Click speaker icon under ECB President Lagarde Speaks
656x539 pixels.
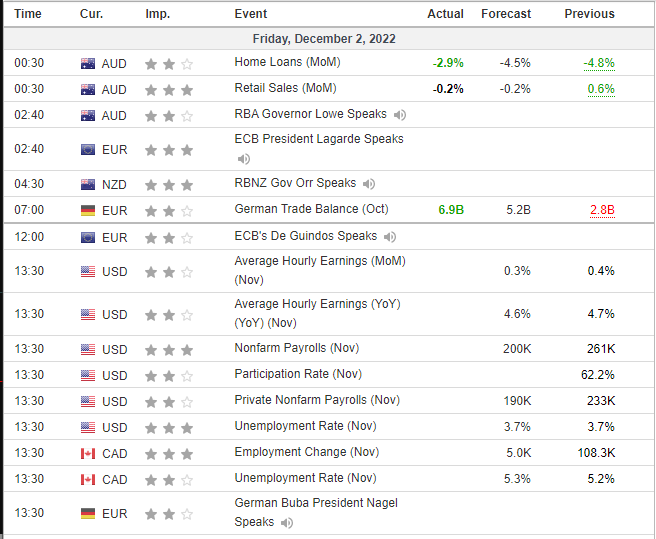pos(244,158)
